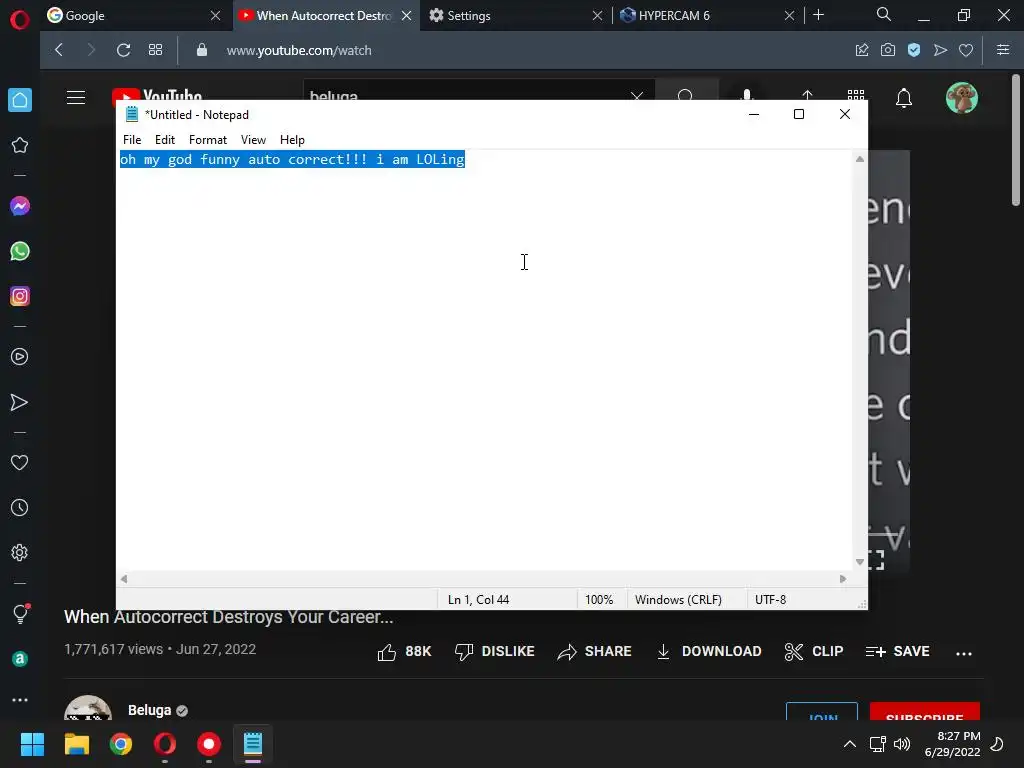Open YouTube hamburger guide menu
This screenshot has height=768, width=1024.
76,98
